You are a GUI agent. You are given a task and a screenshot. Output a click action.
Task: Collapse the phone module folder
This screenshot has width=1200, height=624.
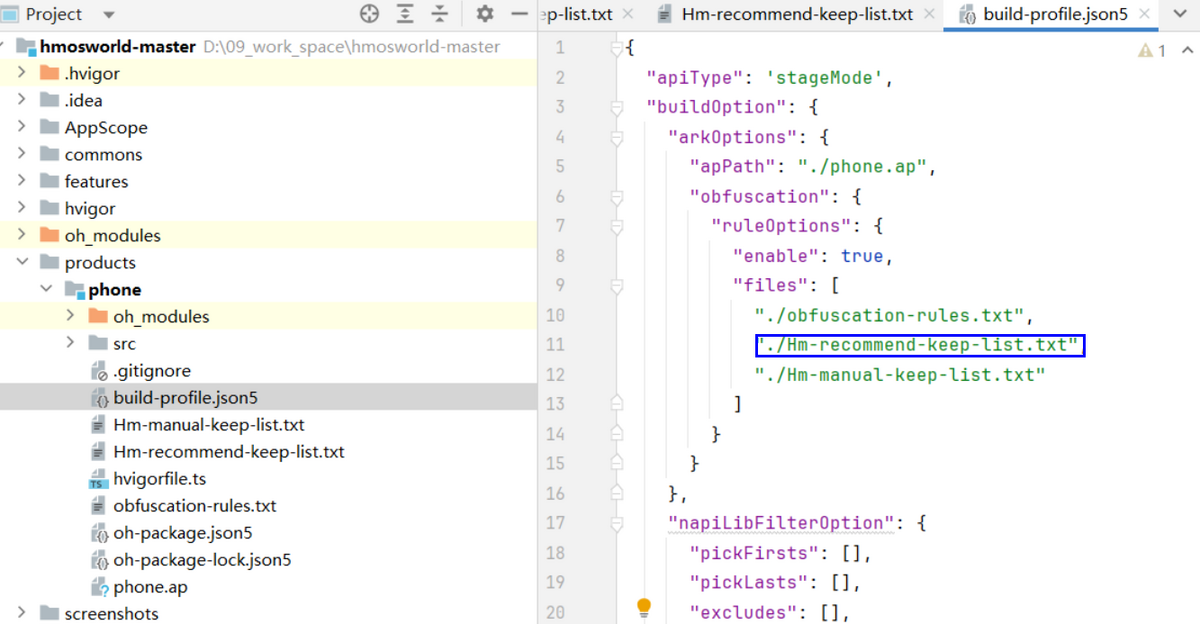[x=46, y=290]
